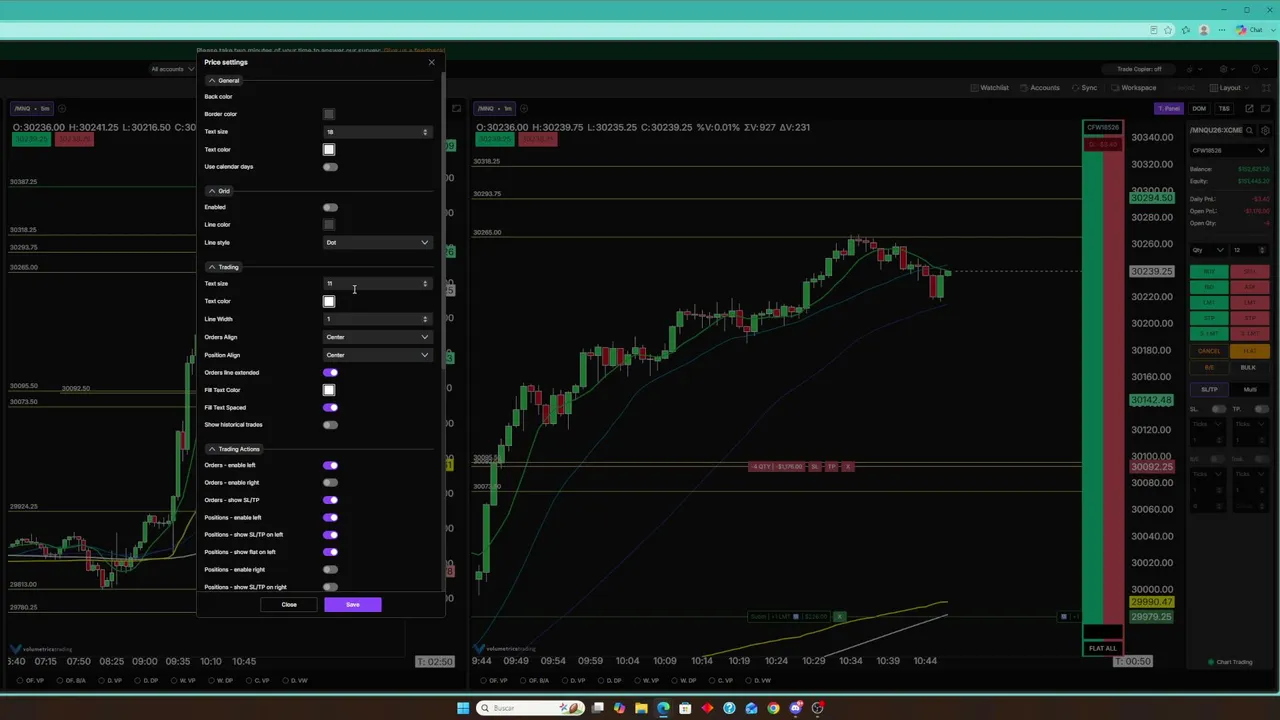
Task: Toggle Fill Text Spaced switch
Action: [330, 407]
